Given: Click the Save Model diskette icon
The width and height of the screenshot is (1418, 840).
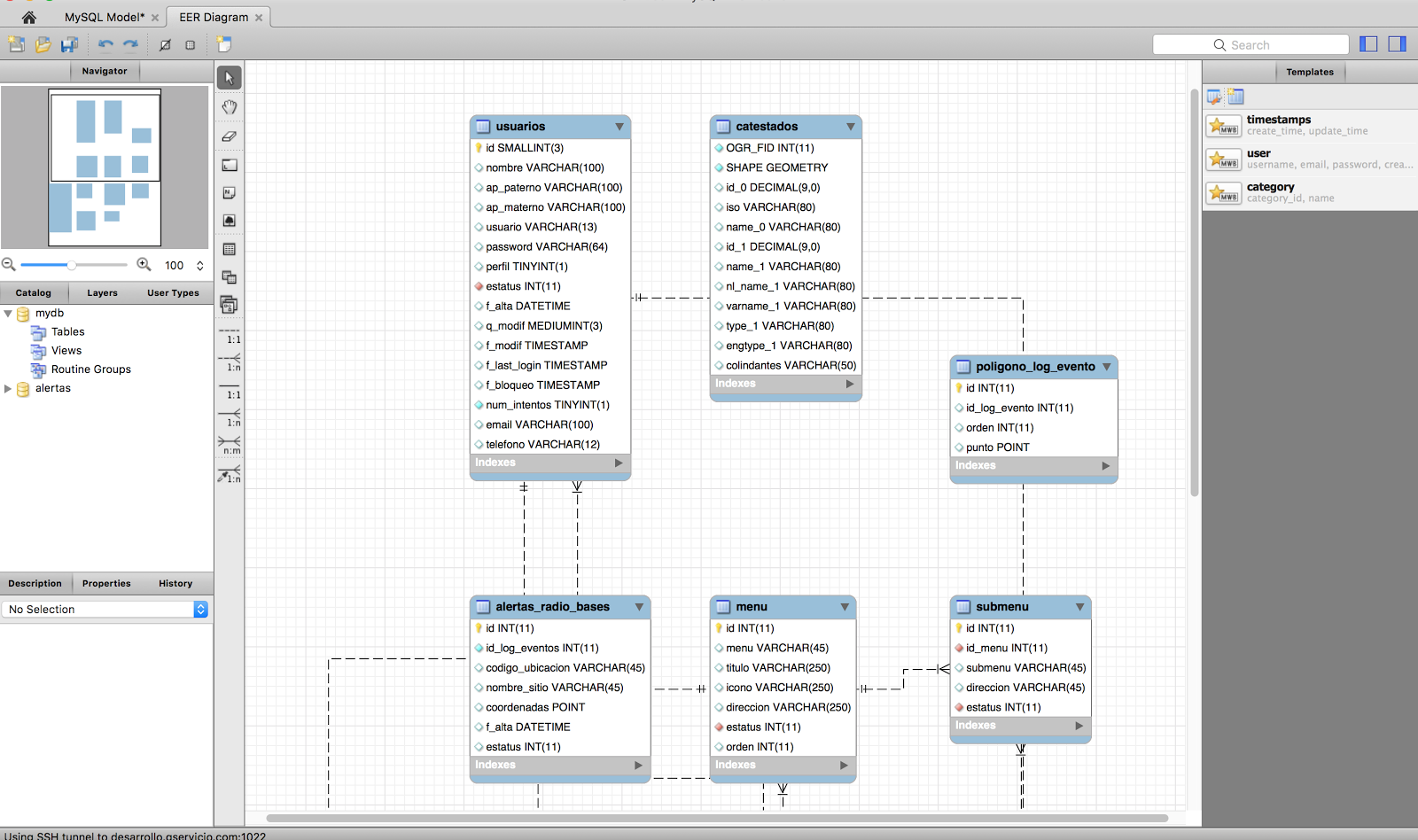Looking at the screenshot, I should pyautogui.click(x=70, y=44).
